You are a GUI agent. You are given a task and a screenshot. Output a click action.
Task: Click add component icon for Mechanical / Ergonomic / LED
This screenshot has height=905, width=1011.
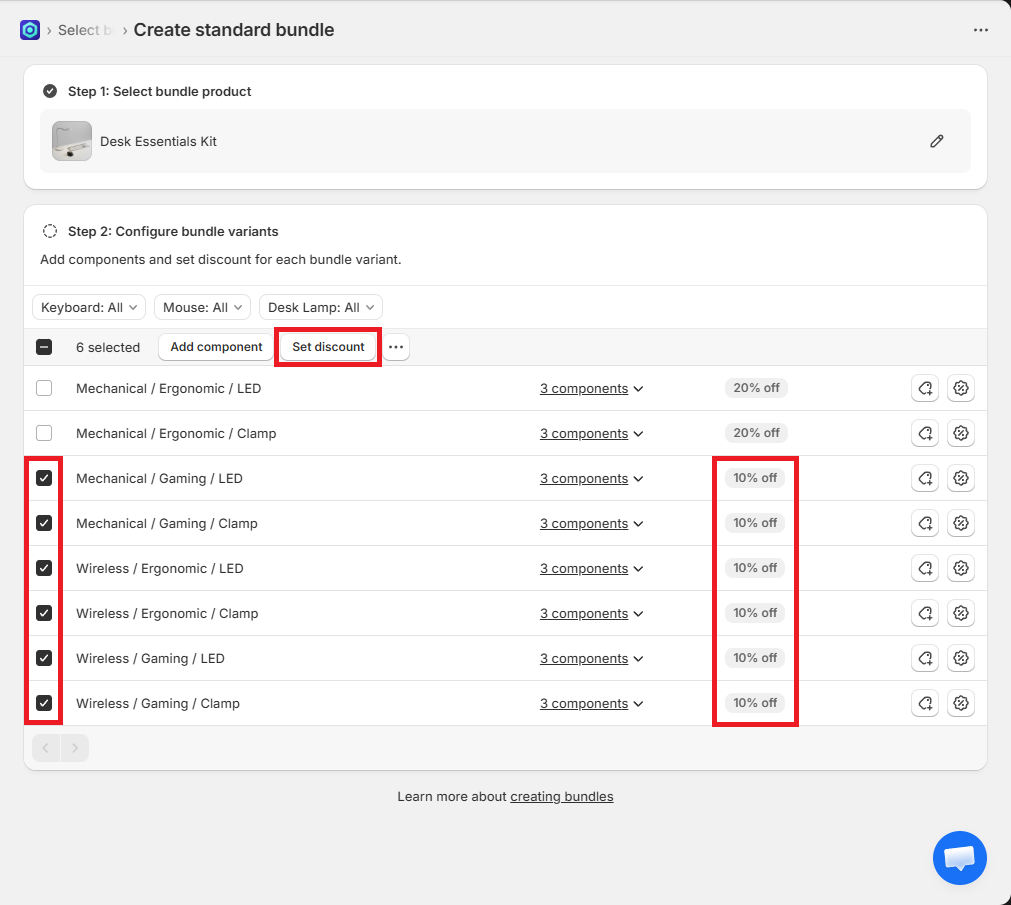pyautogui.click(x=925, y=388)
